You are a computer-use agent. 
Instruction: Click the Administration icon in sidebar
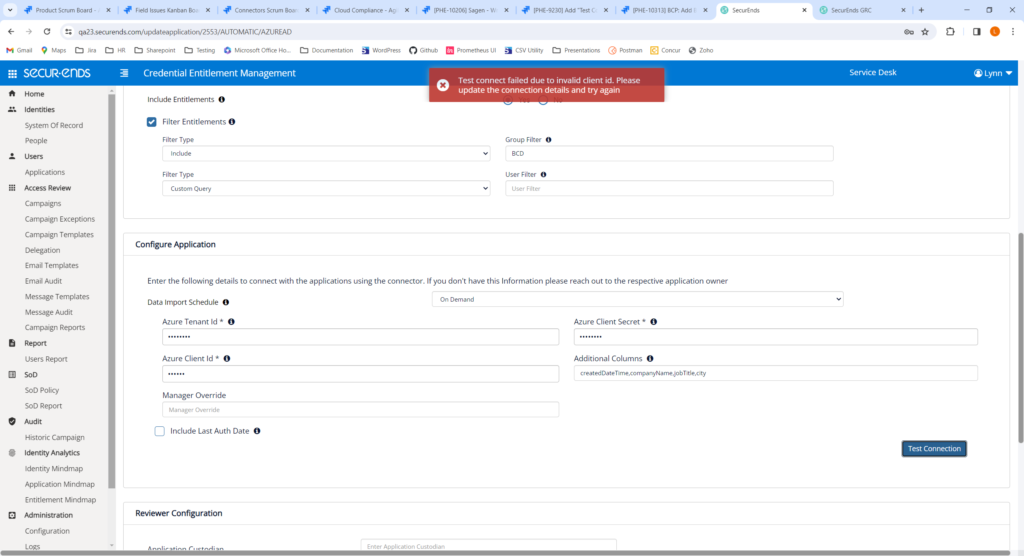point(12,515)
